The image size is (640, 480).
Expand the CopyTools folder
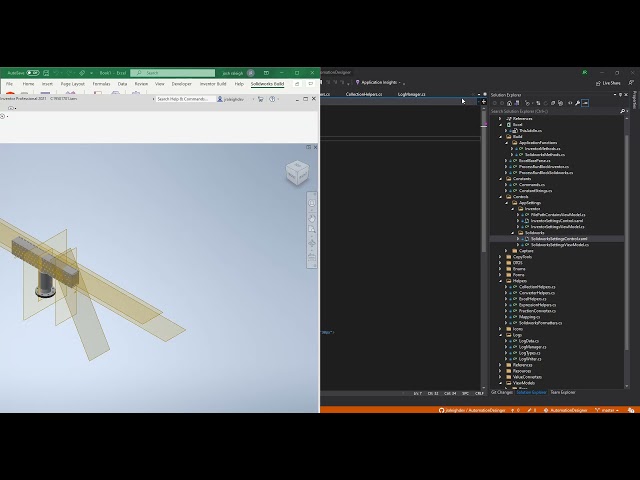tap(500, 257)
